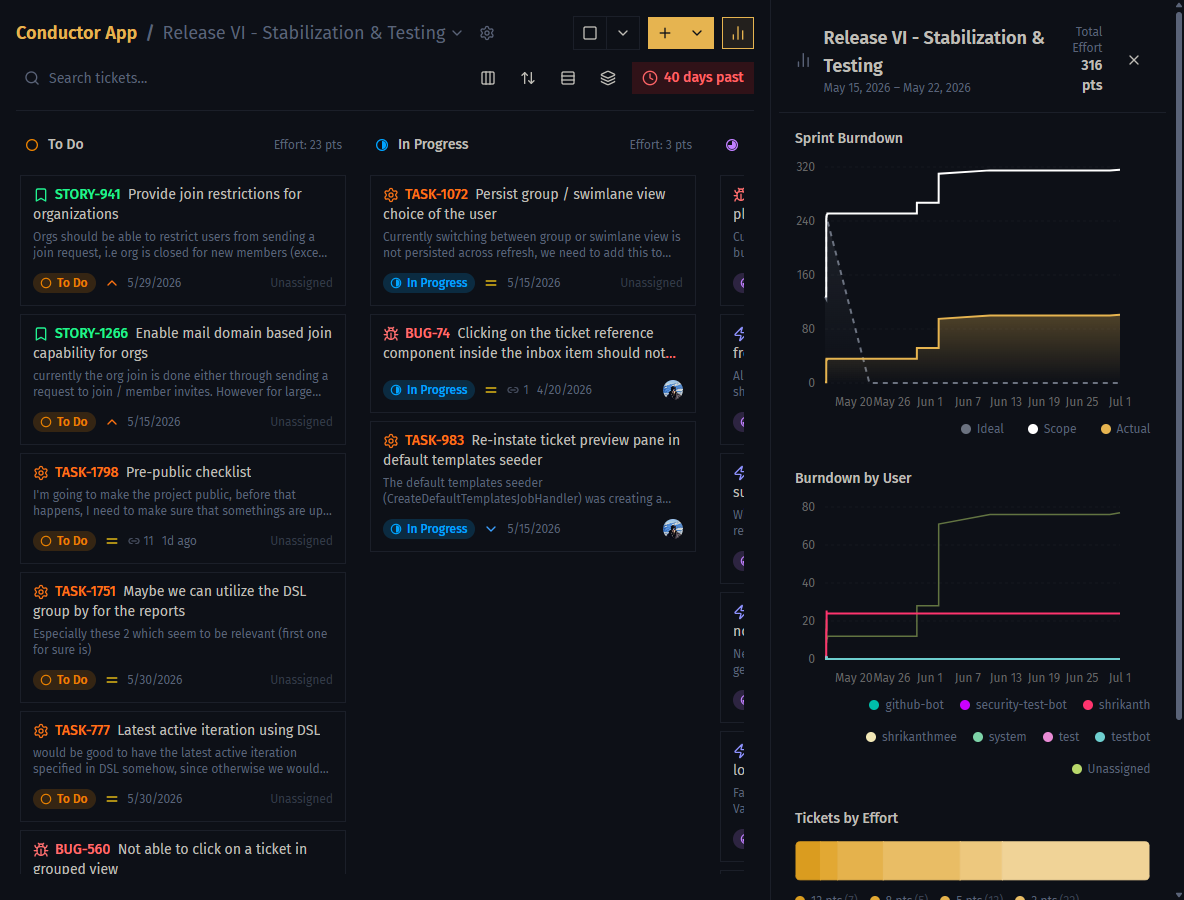Toggle Unassigned legend entry
The width and height of the screenshot is (1184, 900).
pos(1111,769)
